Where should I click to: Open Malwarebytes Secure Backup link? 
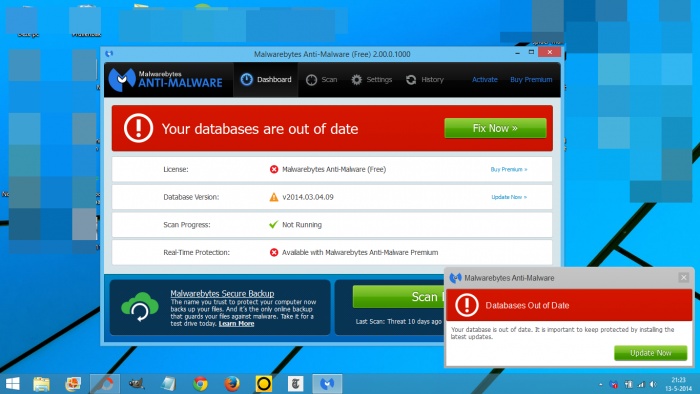[222, 294]
